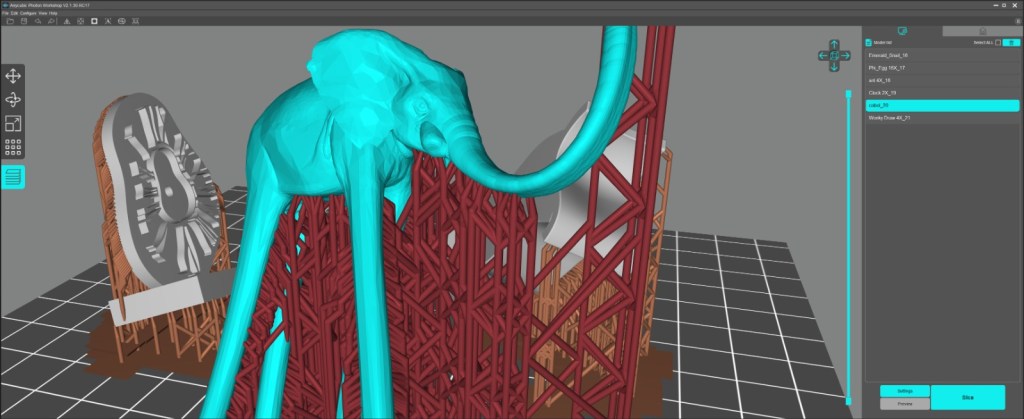This screenshot has height=419, width=1024.
Task: Select the Move tool in left sidebar
Action: click(13, 76)
